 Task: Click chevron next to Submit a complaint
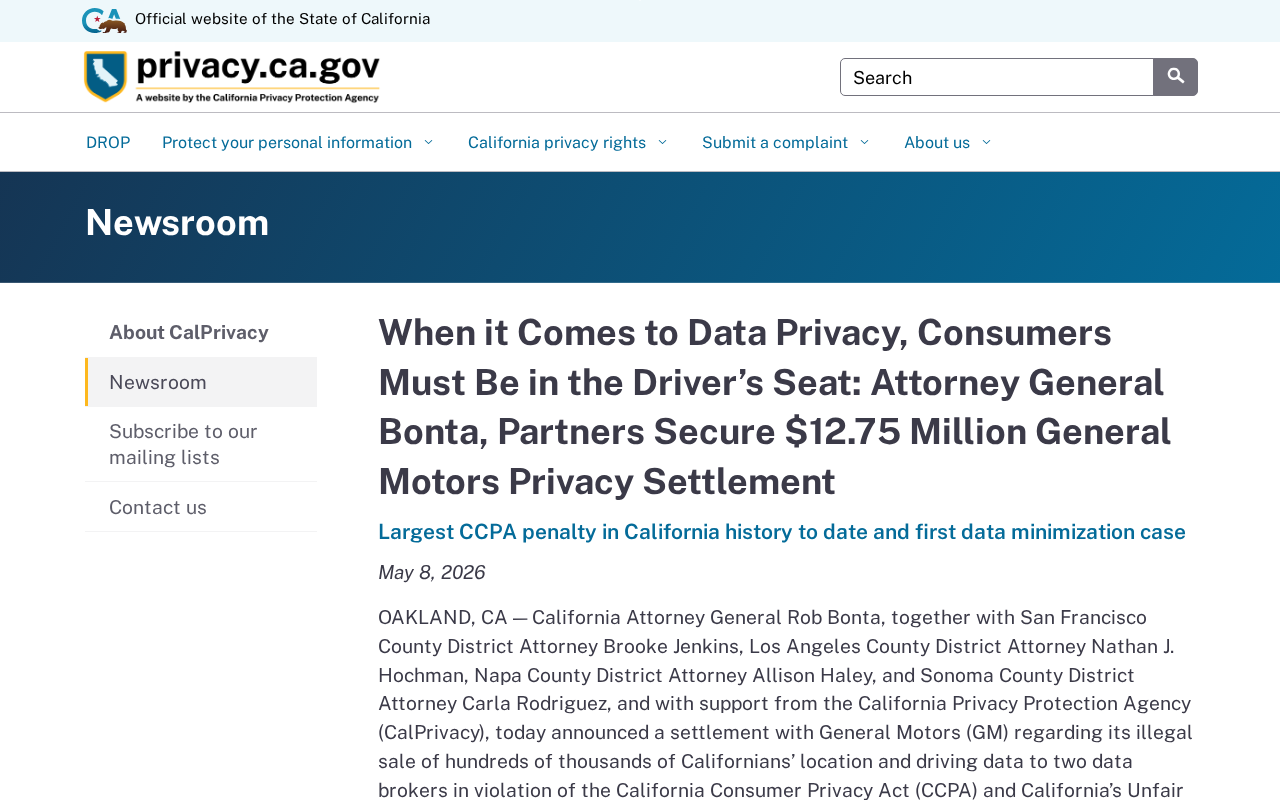[x=864, y=142]
